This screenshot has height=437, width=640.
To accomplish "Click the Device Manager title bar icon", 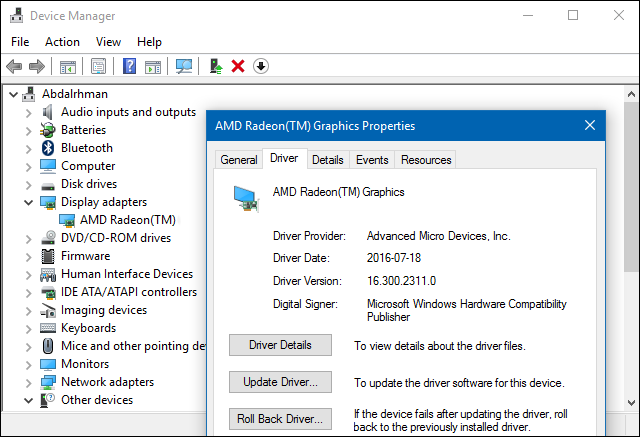I will click(x=17, y=16).
